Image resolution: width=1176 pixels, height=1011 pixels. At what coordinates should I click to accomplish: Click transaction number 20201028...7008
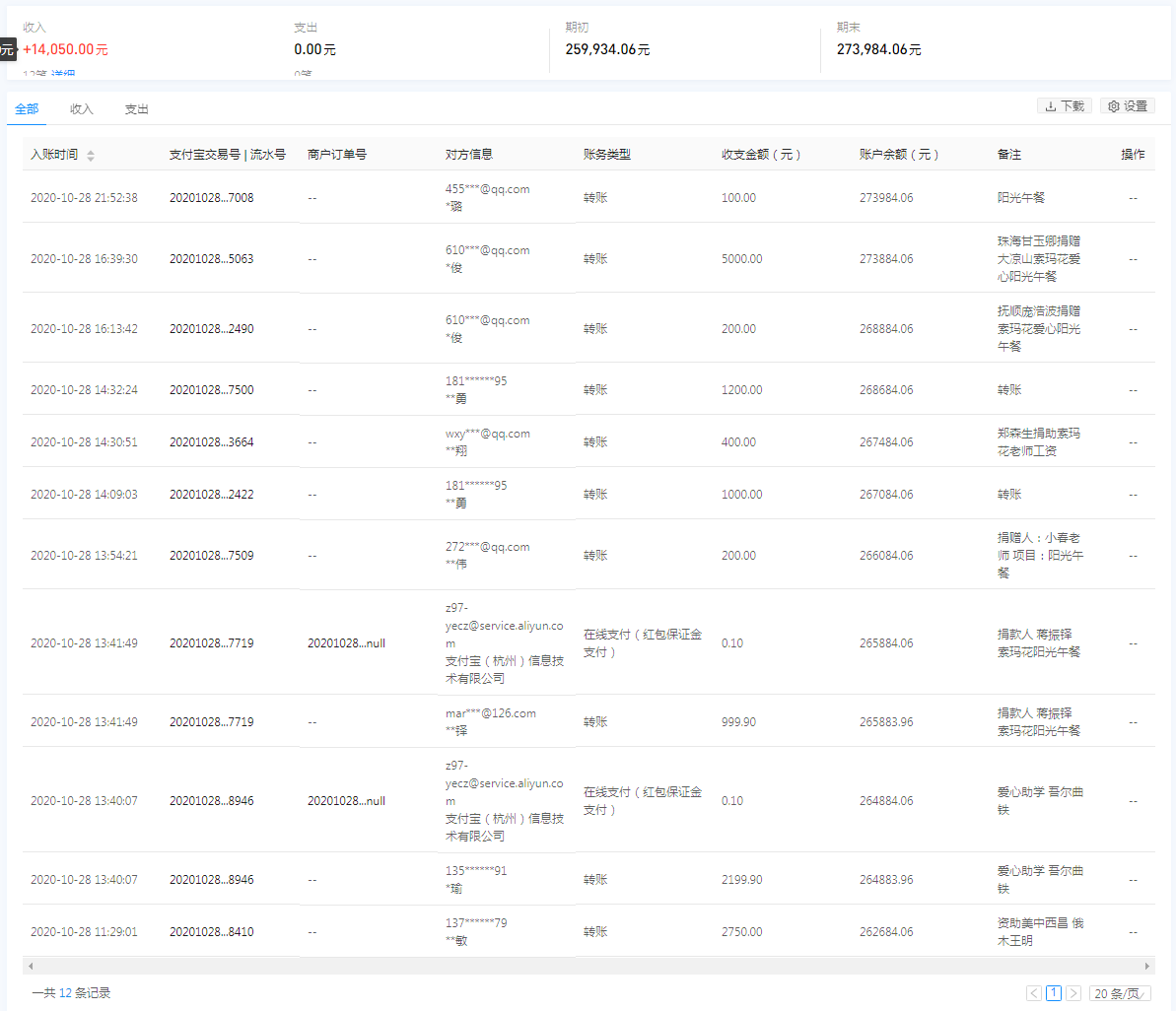[x=211, y=198]
